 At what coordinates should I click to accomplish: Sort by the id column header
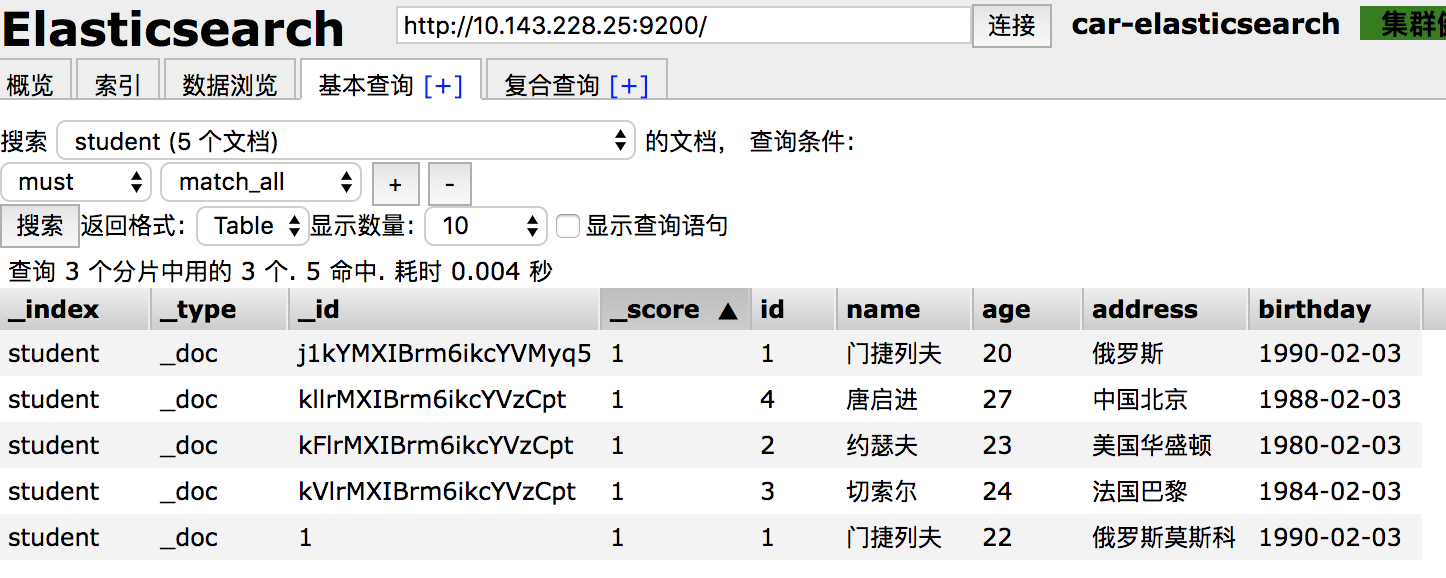coord(793,310)
